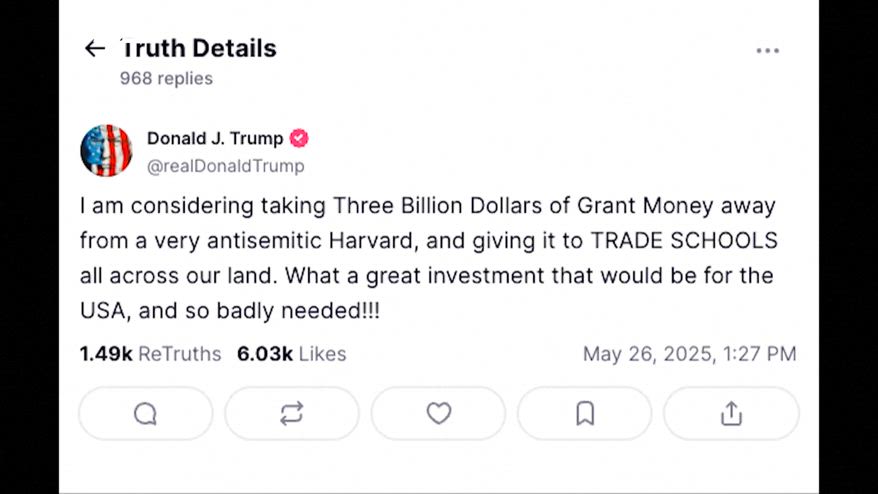
Task: Click the phrase "Three Billion Dollars"
Action: point(455,206)
